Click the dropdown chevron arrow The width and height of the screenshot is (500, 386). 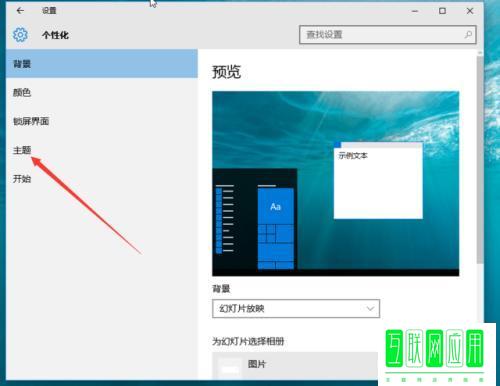pyautogui.click(x=370, y=308)
